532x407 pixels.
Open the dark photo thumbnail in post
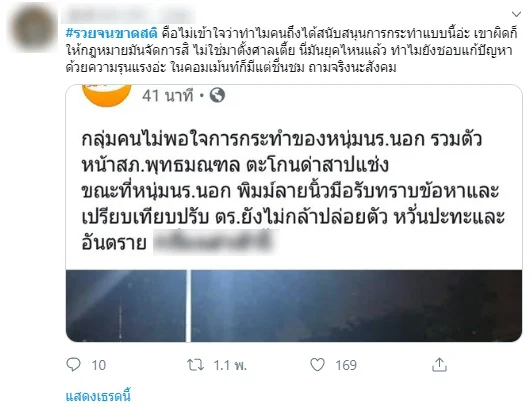click(294, 306)
